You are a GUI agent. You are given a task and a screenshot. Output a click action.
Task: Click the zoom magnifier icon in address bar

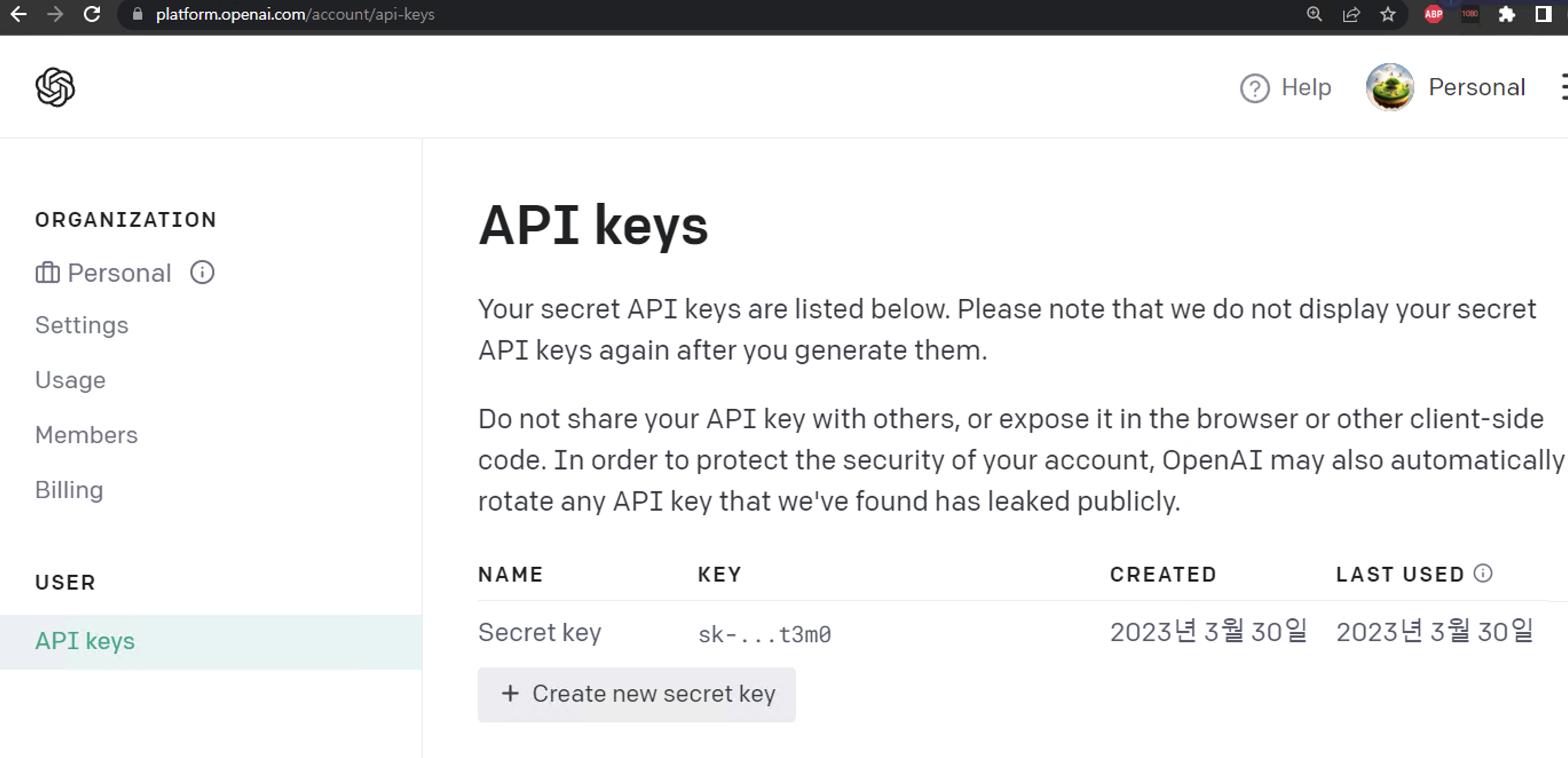pyautogui.click(x=1314, y=14)
